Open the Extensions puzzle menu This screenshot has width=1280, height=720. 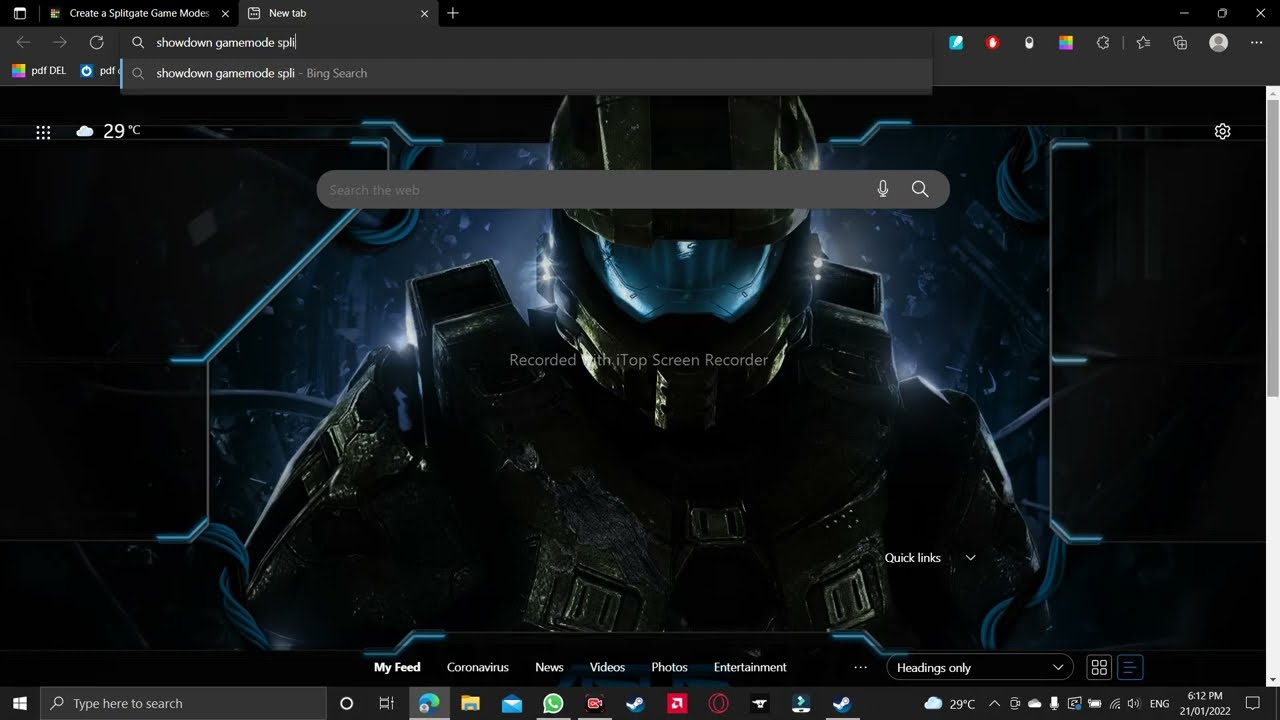tap(1103, 42)
